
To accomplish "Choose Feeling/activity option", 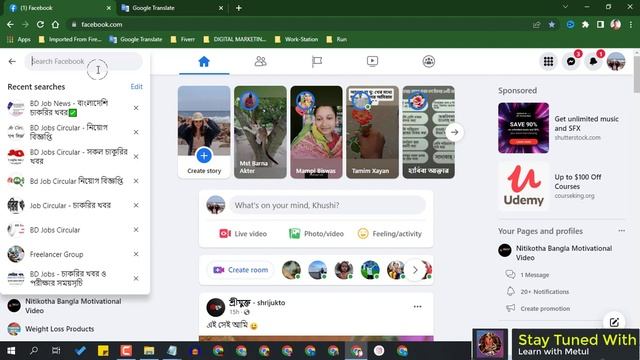I will point(389,233).
